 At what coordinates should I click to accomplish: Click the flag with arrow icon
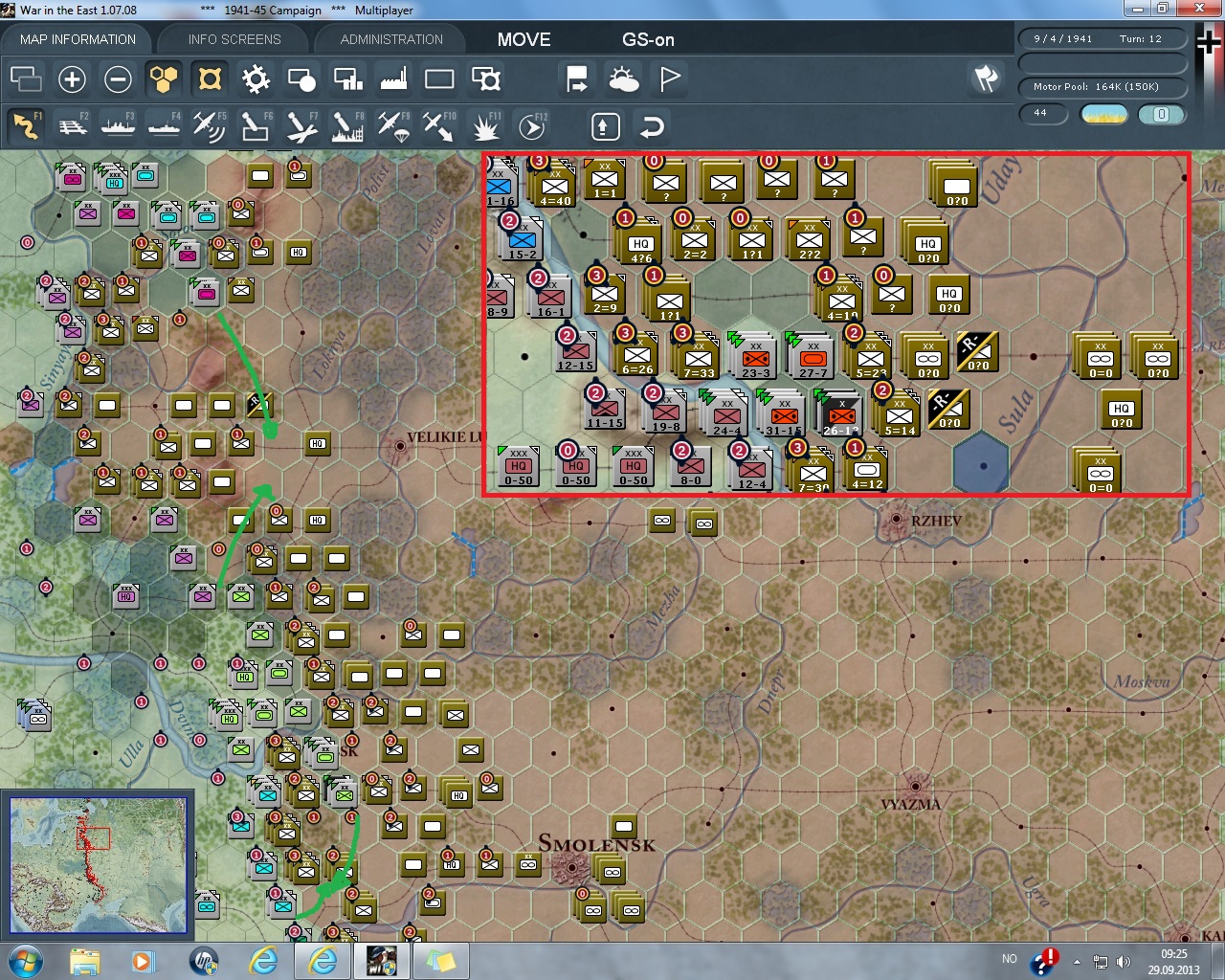coord(577,79)
